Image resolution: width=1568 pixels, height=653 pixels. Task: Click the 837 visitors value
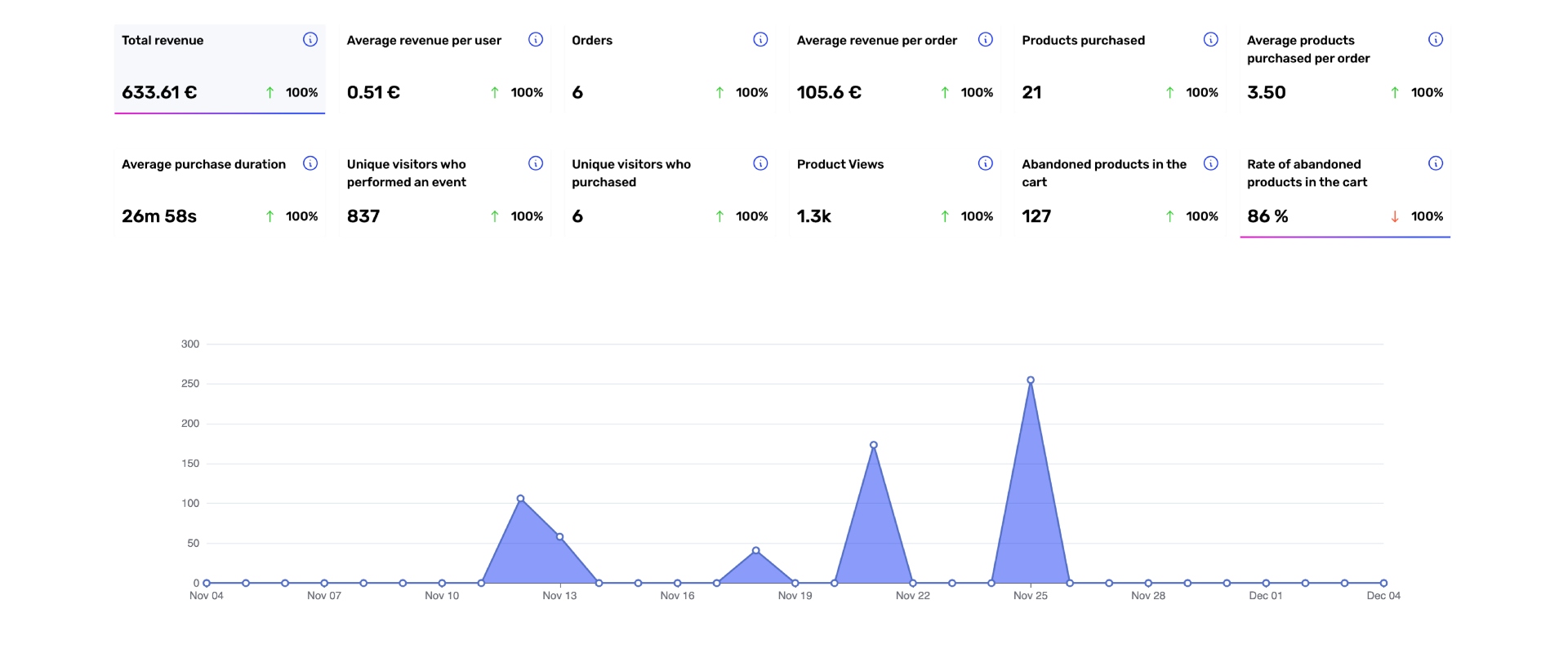363,216
